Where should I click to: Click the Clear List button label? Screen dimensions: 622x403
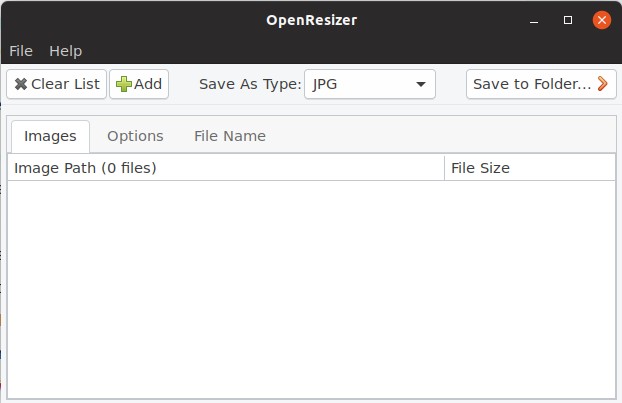pos(65,84)
